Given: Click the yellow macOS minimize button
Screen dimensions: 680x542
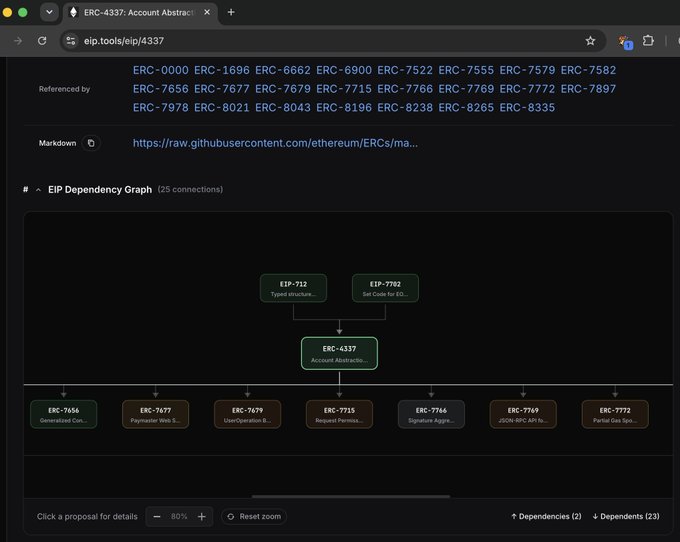Looking at the screenshot, I should click(7, 12).
